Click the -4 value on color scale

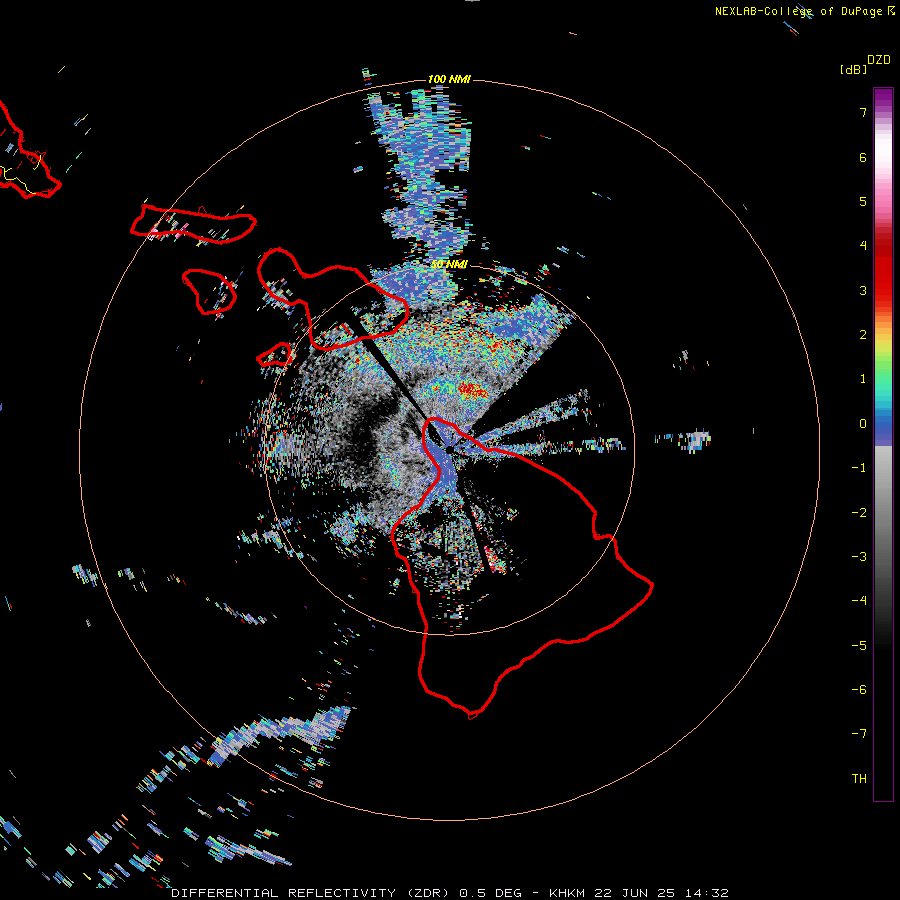(859, 601)
